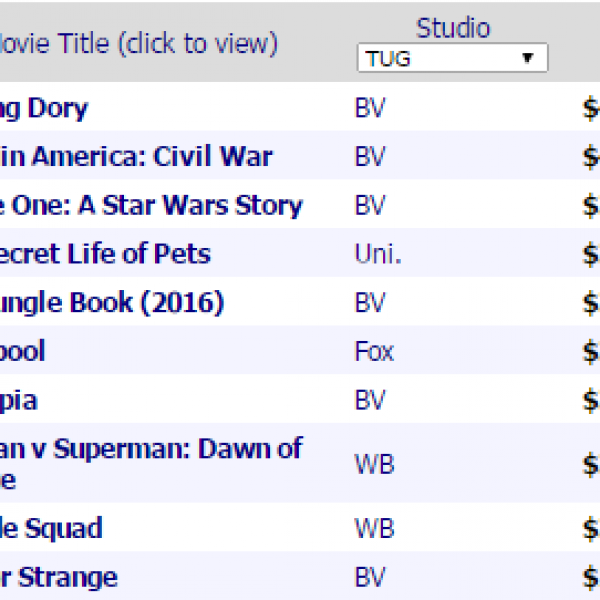The height and width of the screenshot is (600, 600).
Task: Open Batman v Superman: Dawn of Justice
Action: click(x=150, y=449)
